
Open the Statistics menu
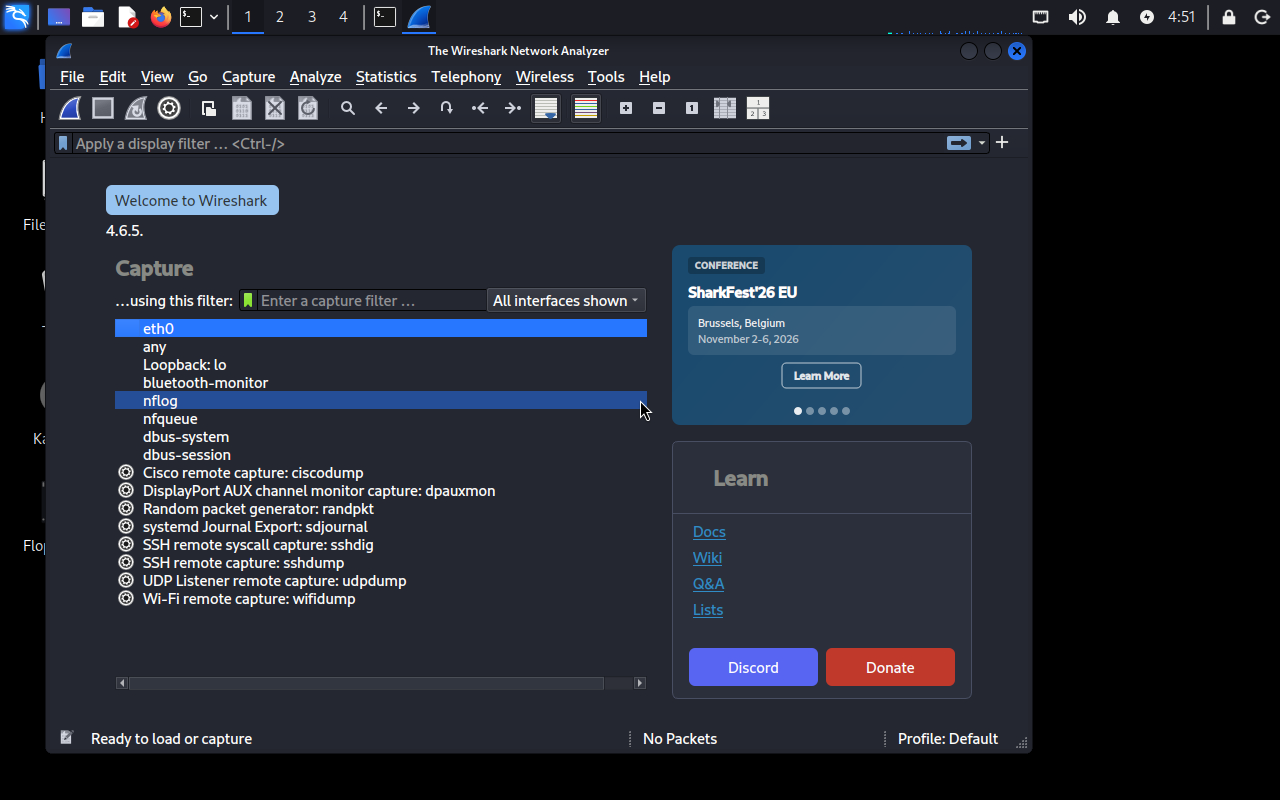tap(386, 77)
